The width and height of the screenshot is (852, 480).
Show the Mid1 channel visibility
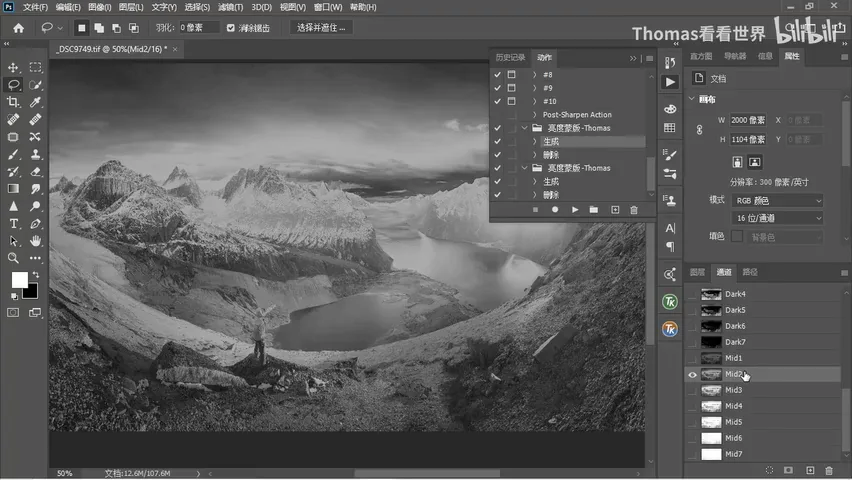click(x=692, y=358)
